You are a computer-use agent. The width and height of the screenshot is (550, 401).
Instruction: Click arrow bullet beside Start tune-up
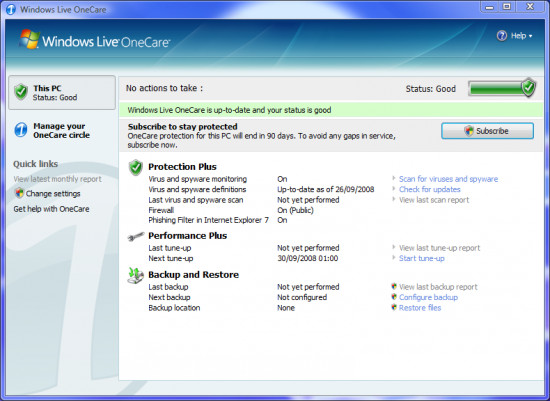(394, 258)
